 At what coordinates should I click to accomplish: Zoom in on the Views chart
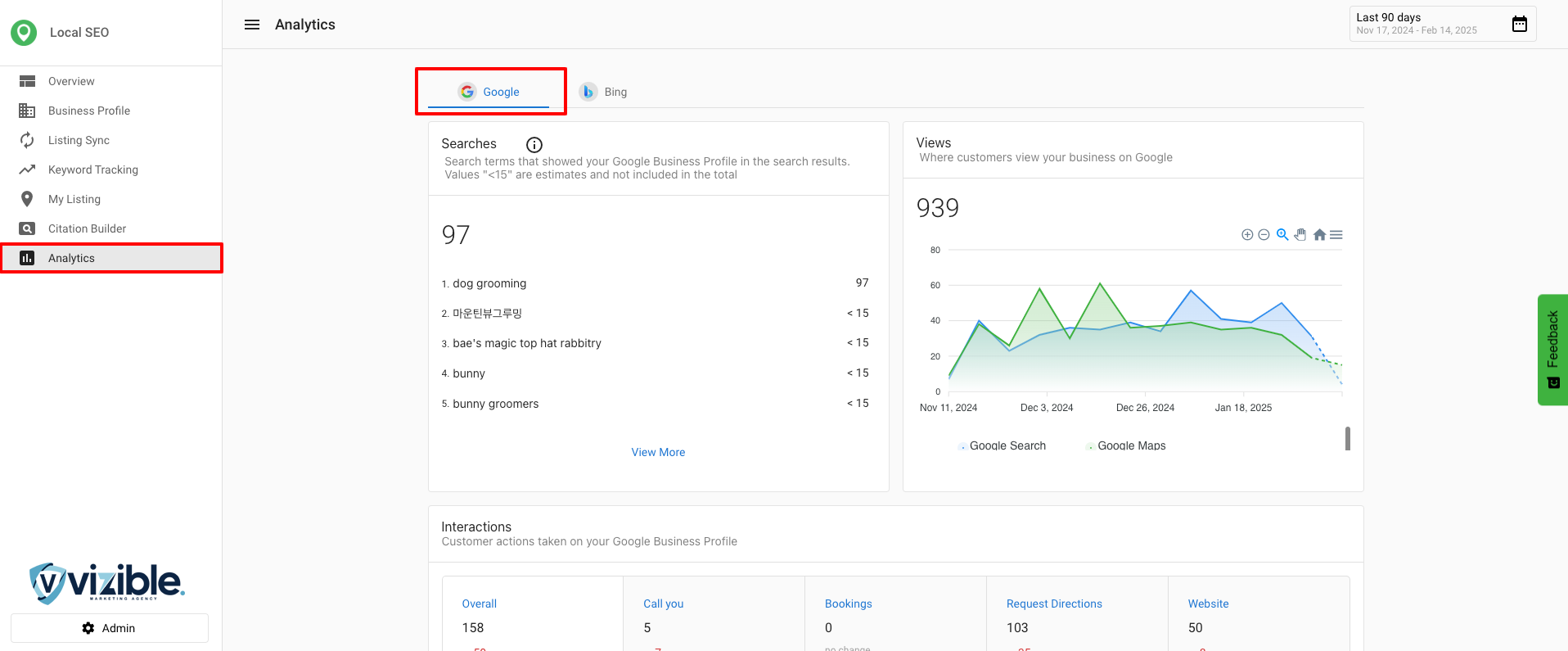pos(1247,235)
